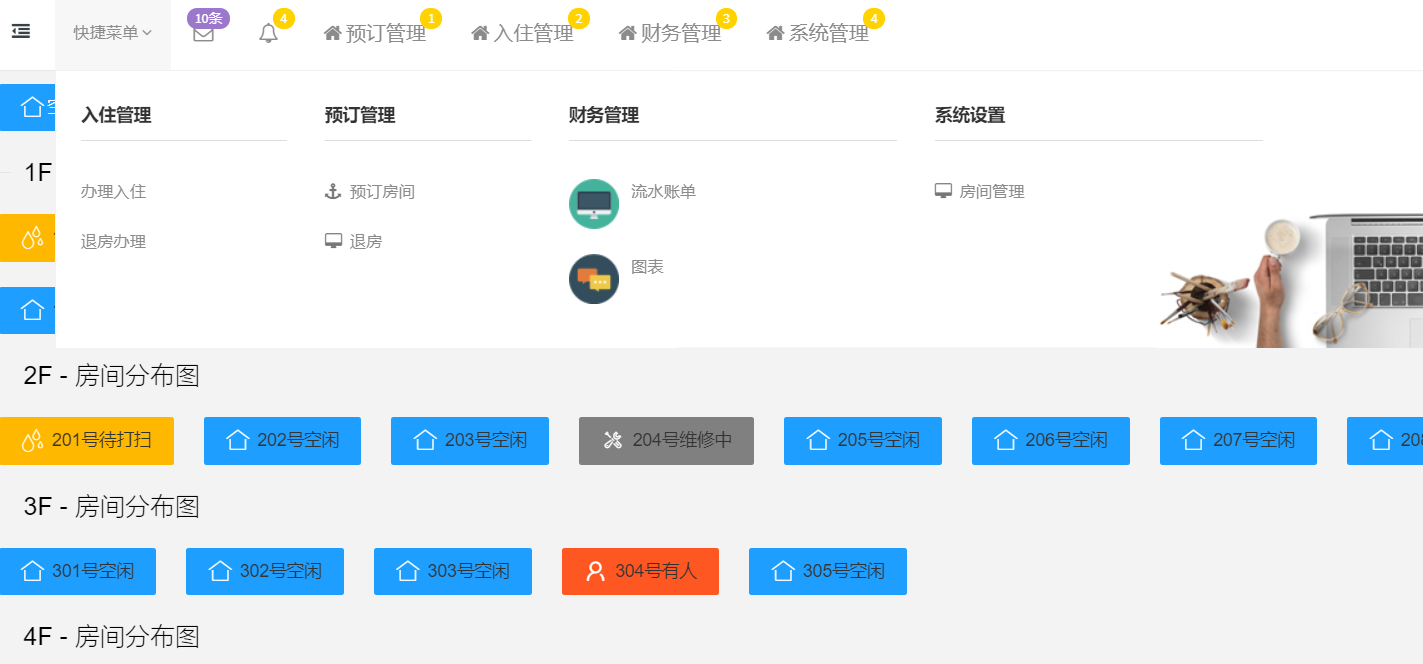The image size is (1423, 664).
Task: Click the person icon on room 304
Action: pos(595,571)
